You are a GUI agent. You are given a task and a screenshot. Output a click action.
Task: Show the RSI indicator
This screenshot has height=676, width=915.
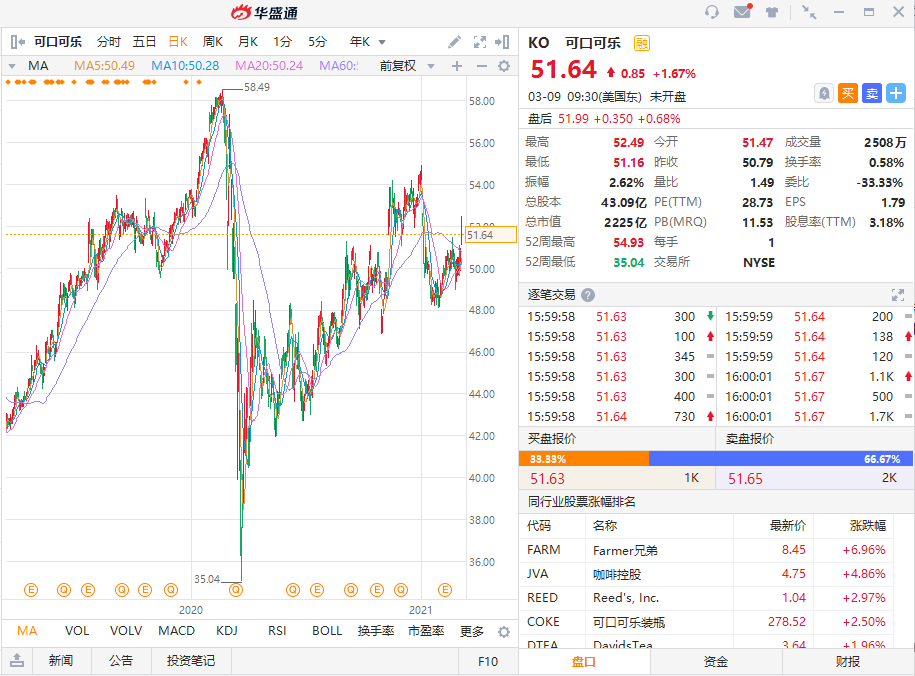click(x=277, y=631)
